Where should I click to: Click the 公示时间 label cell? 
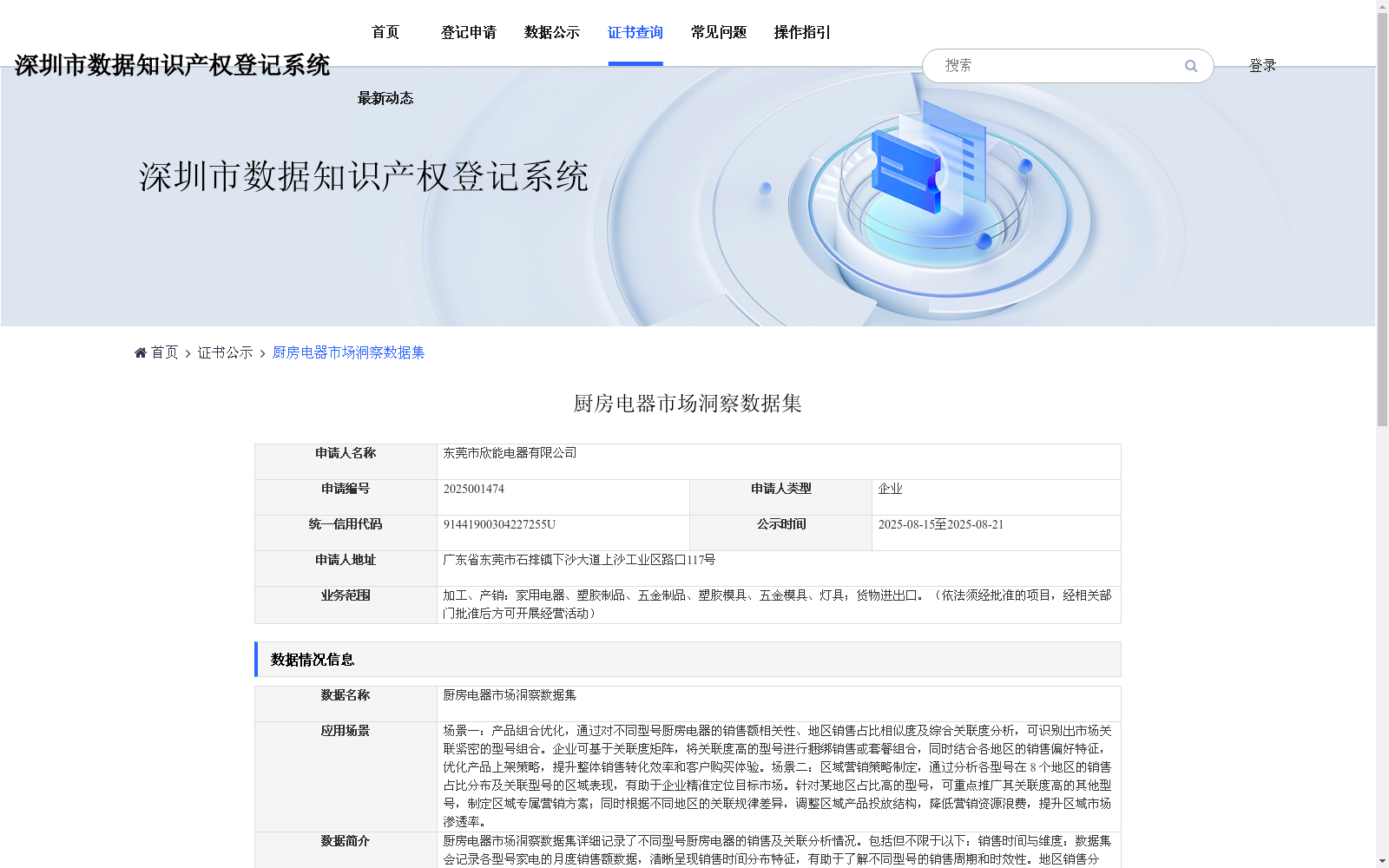click(781, 533)
